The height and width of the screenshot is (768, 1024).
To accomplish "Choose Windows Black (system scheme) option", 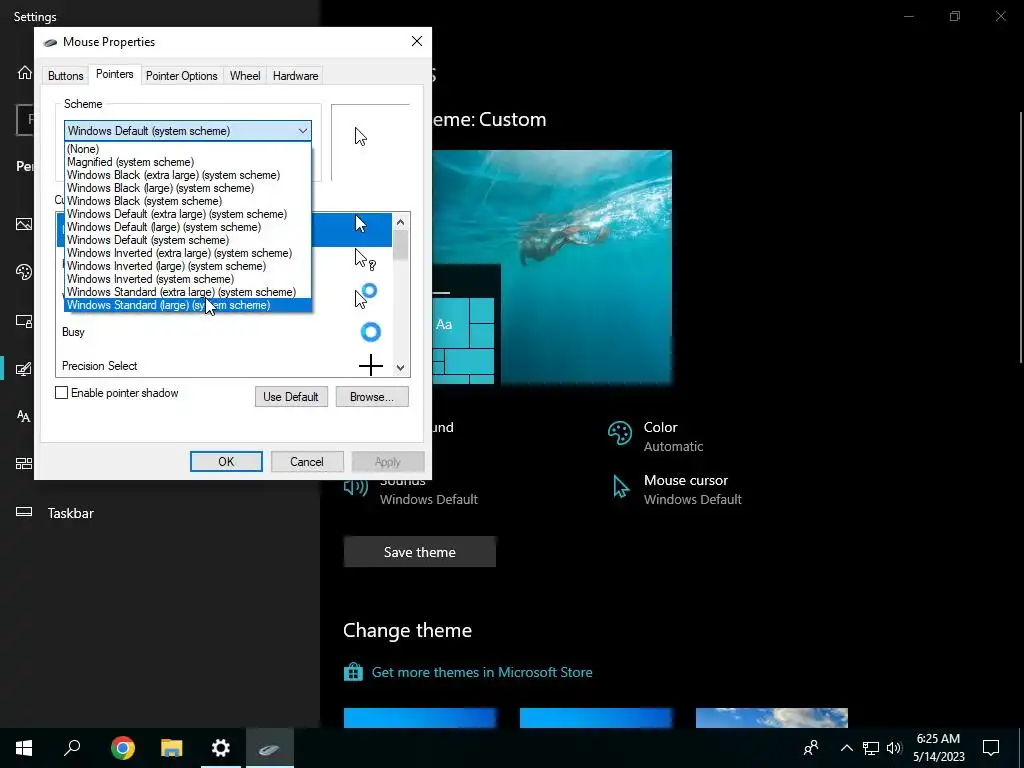I will pos(188,201).
